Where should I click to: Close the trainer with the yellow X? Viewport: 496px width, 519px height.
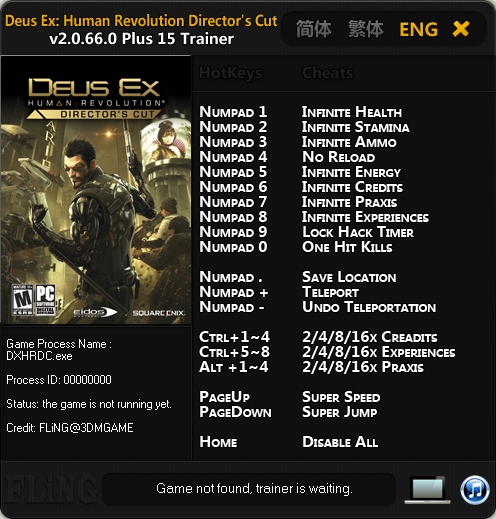click(461, 29)
